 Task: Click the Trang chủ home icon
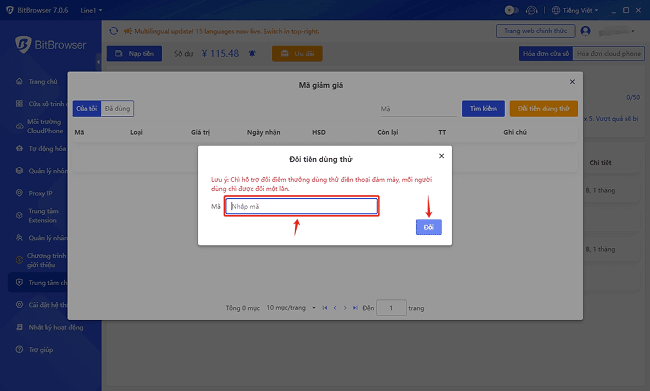[x=19, y=81]
